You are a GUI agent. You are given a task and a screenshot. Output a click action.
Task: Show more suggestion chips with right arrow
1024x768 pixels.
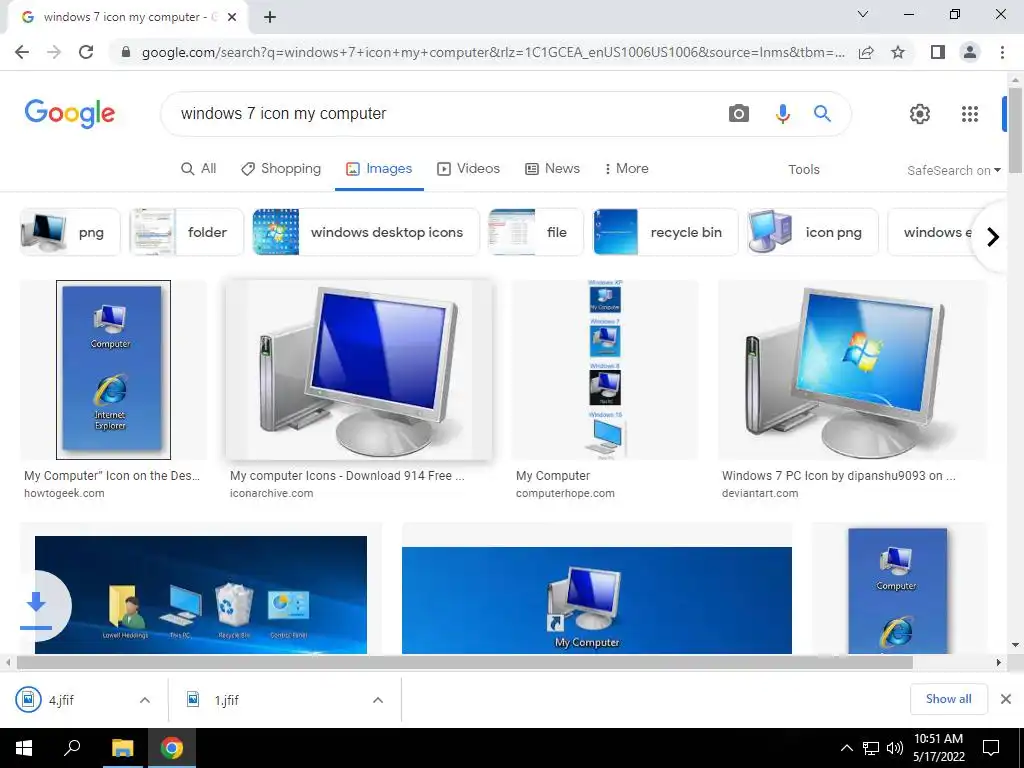(x=993, y=236)
